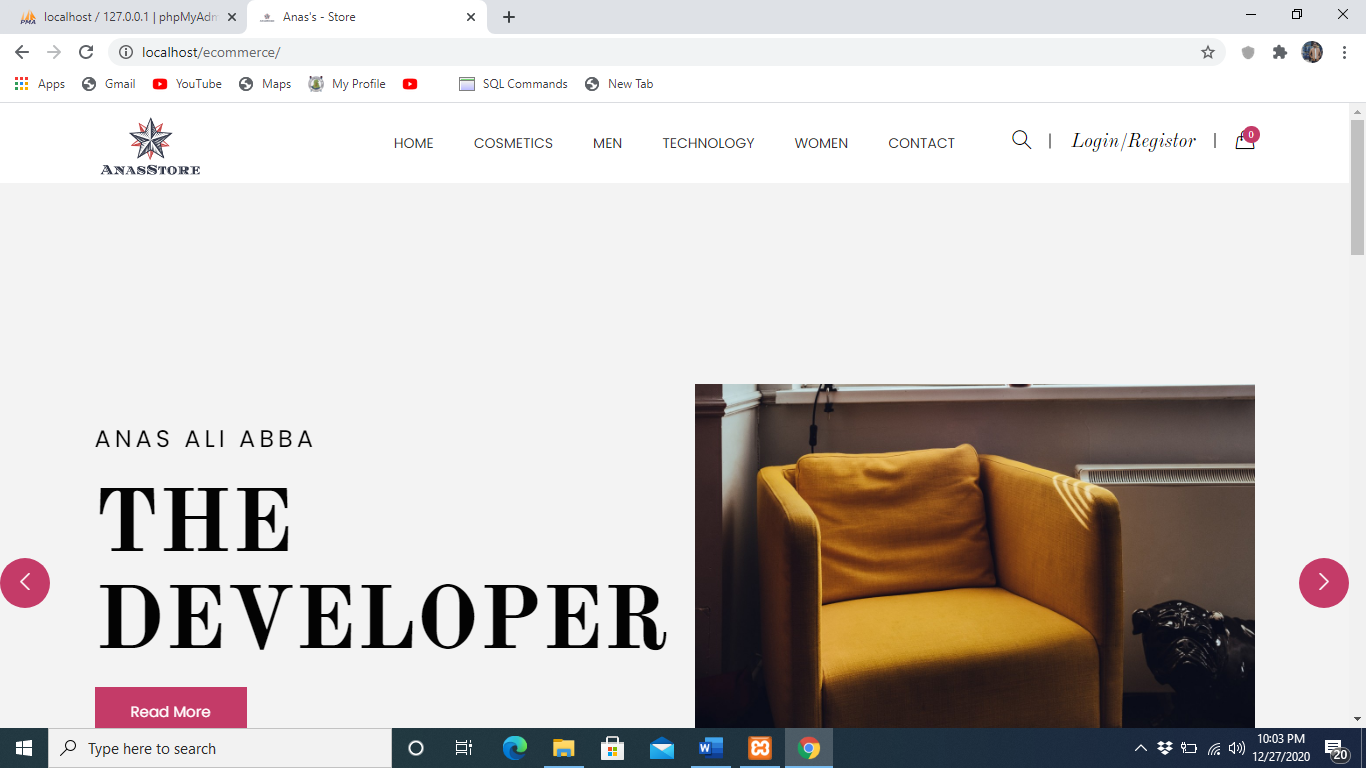Click the scrollbar down arrow
The width and height of the screenshot is (1366, 768).
click(1357, 718)
